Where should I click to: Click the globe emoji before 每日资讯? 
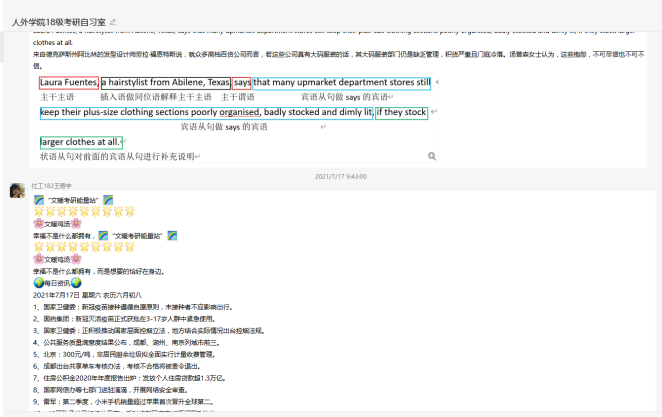pos(38,283)
